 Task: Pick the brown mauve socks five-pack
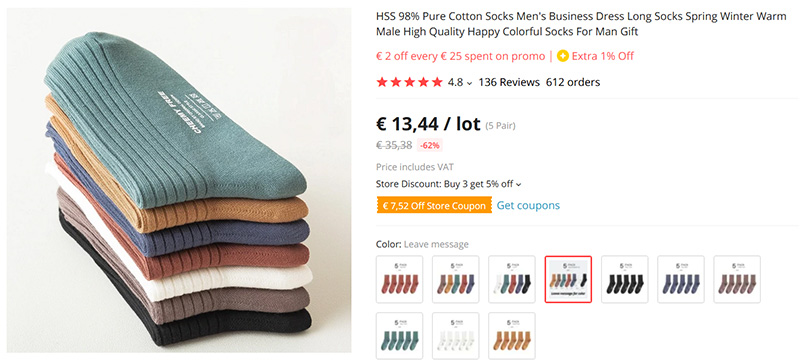pos(737,279)
